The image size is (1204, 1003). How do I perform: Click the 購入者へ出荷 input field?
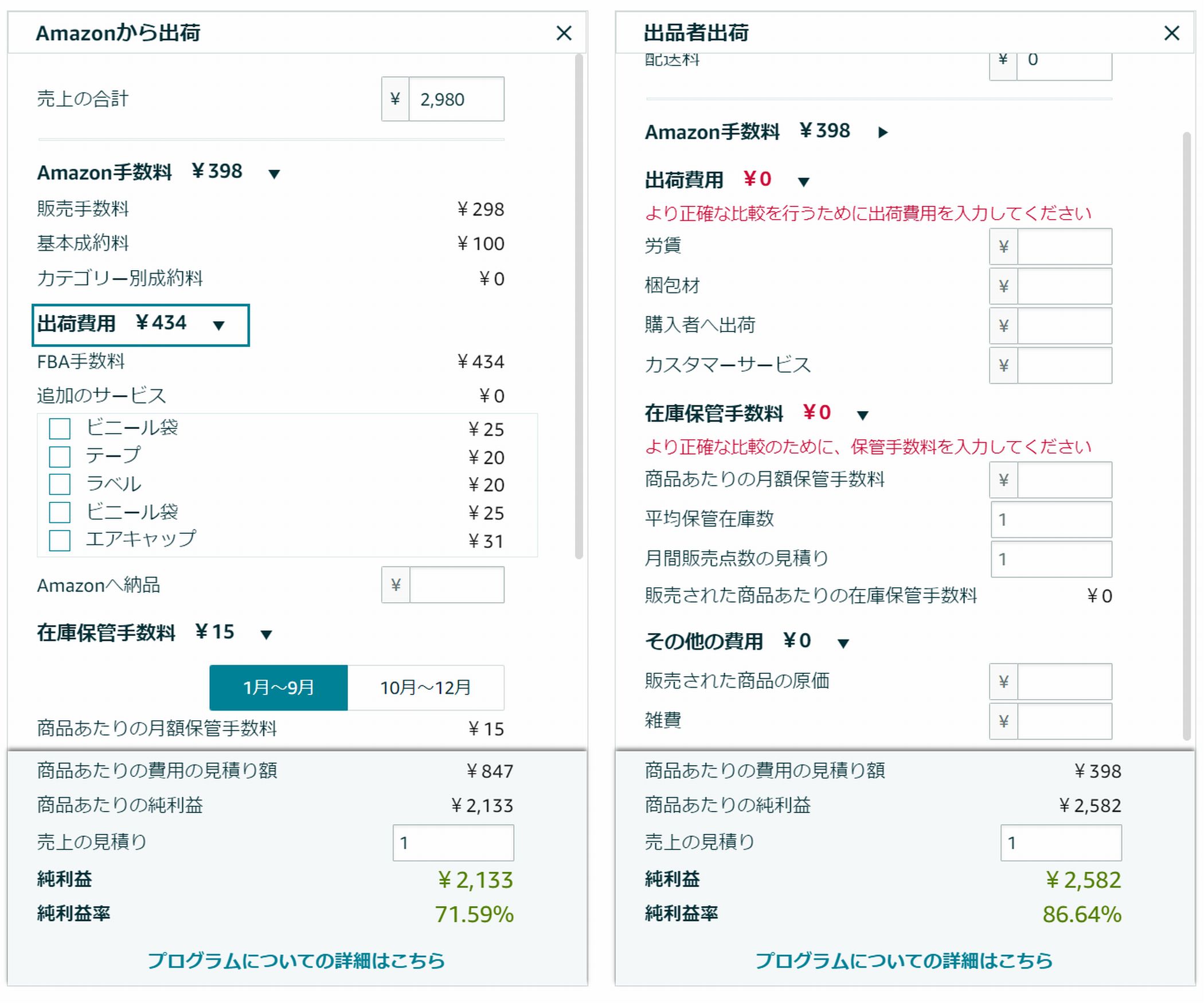click(1065, 326)
